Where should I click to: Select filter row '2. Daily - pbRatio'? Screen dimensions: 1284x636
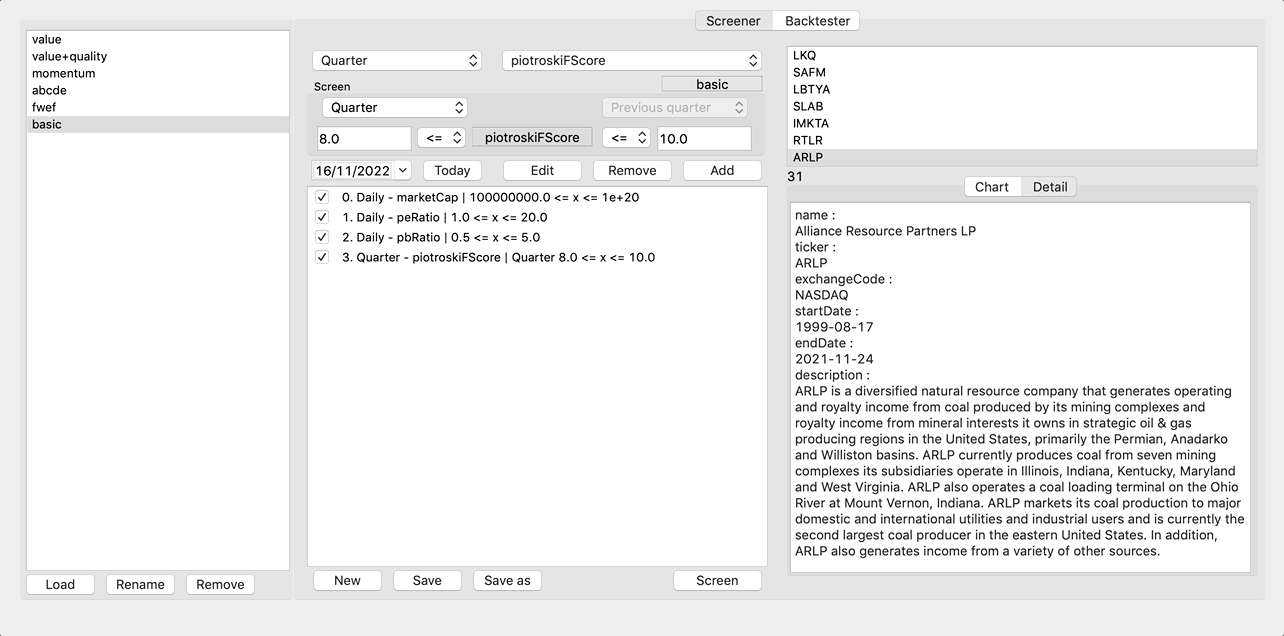(537, 237)
